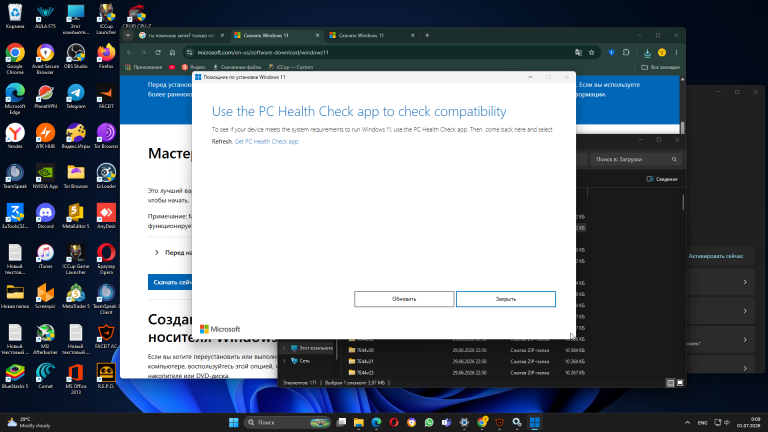The image size is (768, 432).
Task: Open the Telegram desktop icon
Action: click(75, 96)
